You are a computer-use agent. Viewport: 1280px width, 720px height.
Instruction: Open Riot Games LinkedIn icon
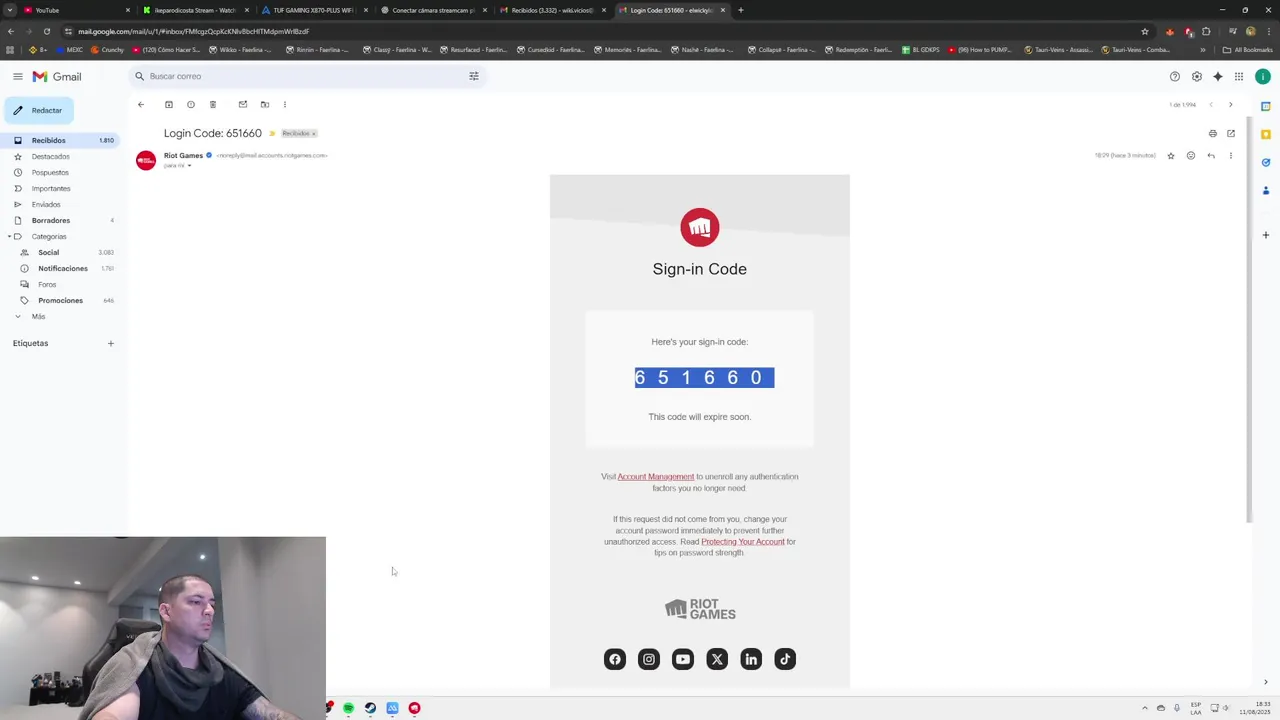click(751, 659)
